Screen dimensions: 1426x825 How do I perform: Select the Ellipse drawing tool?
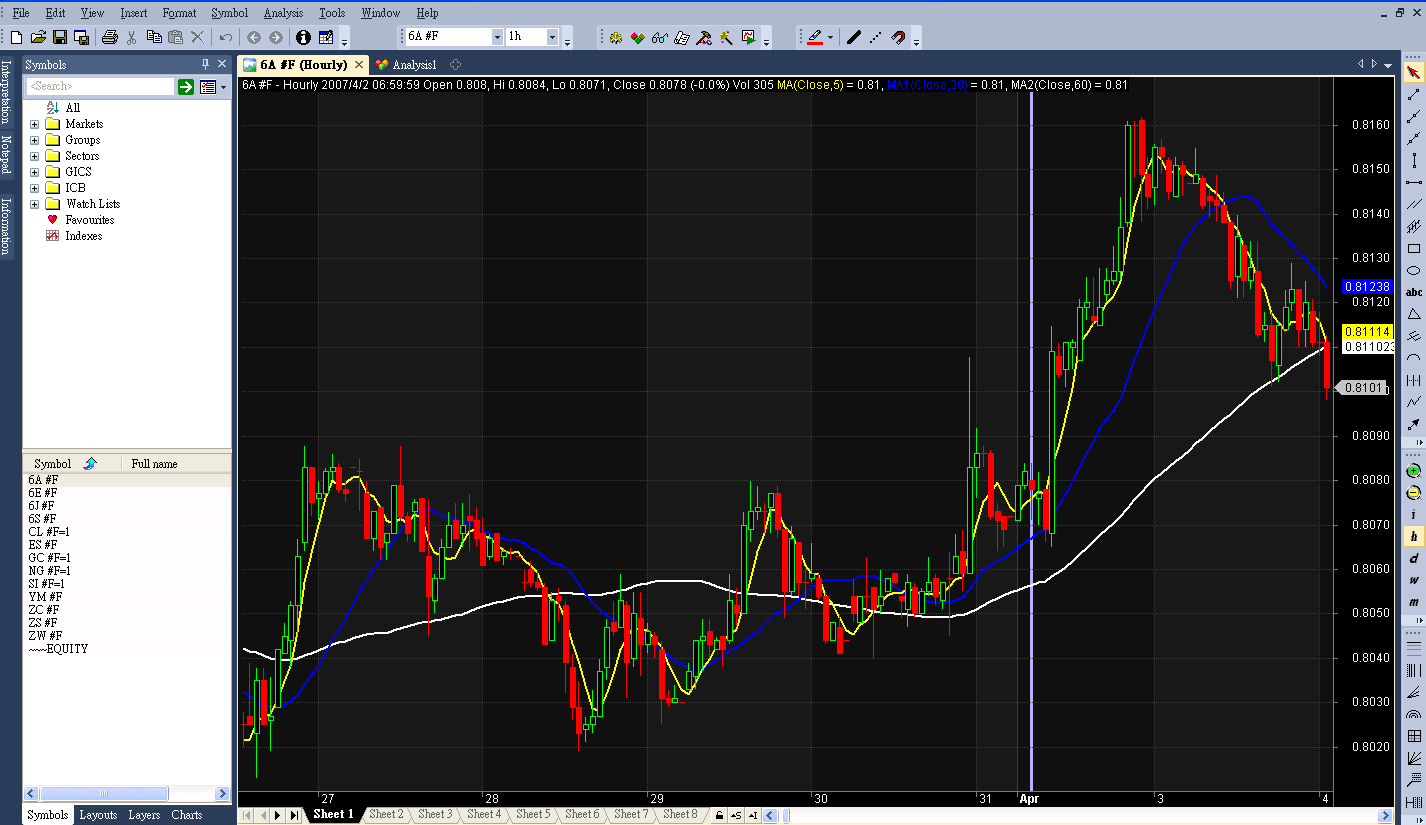1413,271
